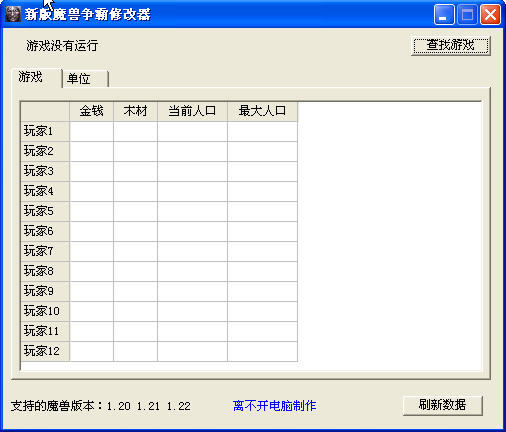
Task: Select the 游戏 tab
Action: [x=37, y=77]
